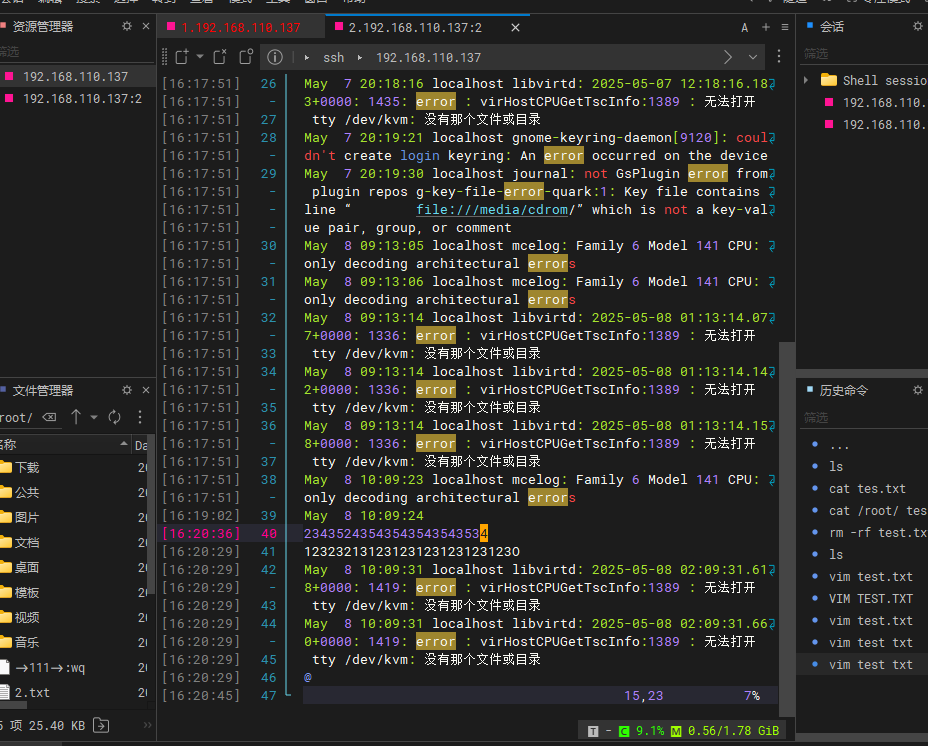
Task: Close the File Manager (文件管理器) pane
Action: click(x=146, y=390)
